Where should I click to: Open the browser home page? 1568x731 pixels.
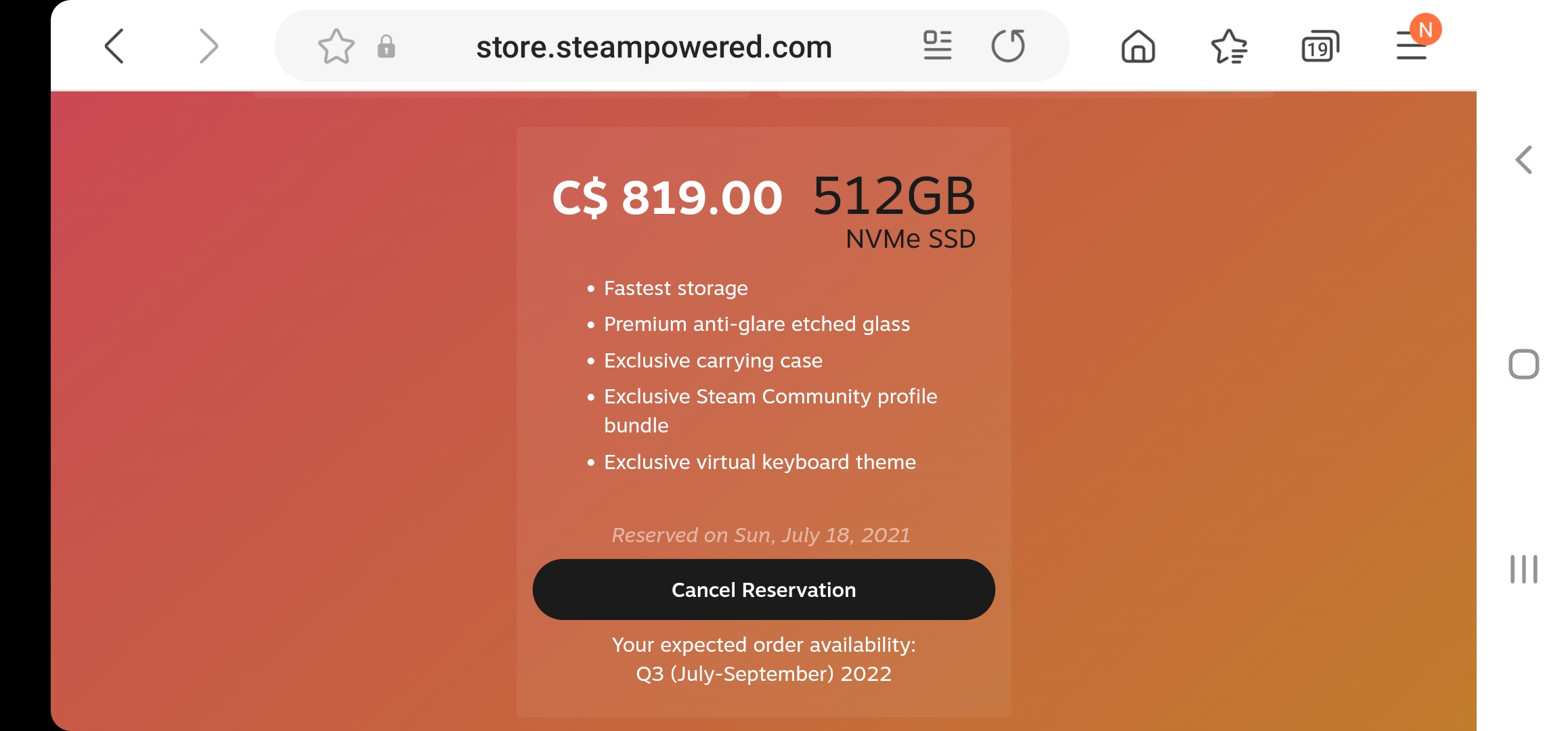tap(1138, 47)
